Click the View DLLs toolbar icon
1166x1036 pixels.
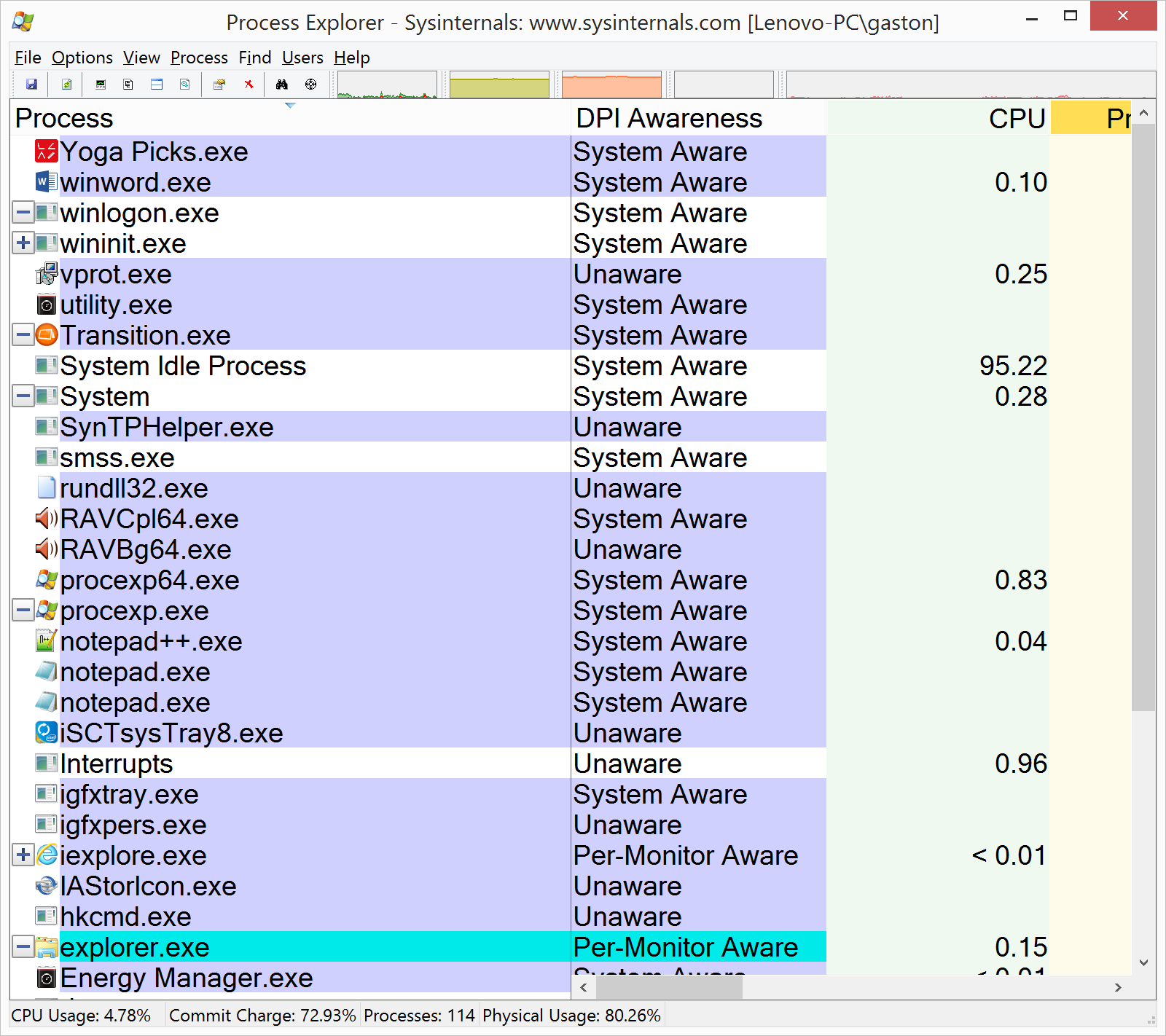pos(185,85)
